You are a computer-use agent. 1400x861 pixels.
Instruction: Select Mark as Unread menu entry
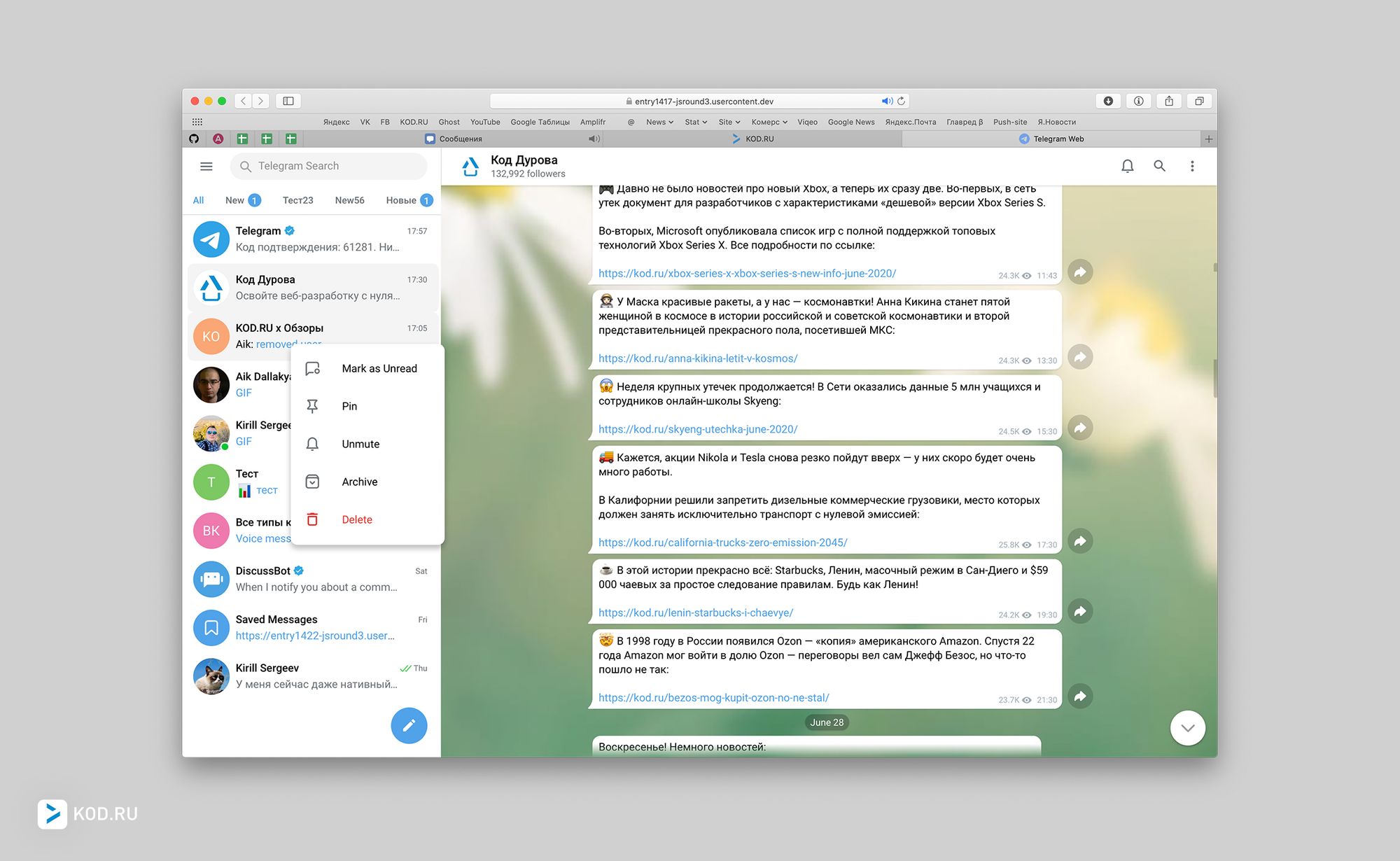click(379, 368)
